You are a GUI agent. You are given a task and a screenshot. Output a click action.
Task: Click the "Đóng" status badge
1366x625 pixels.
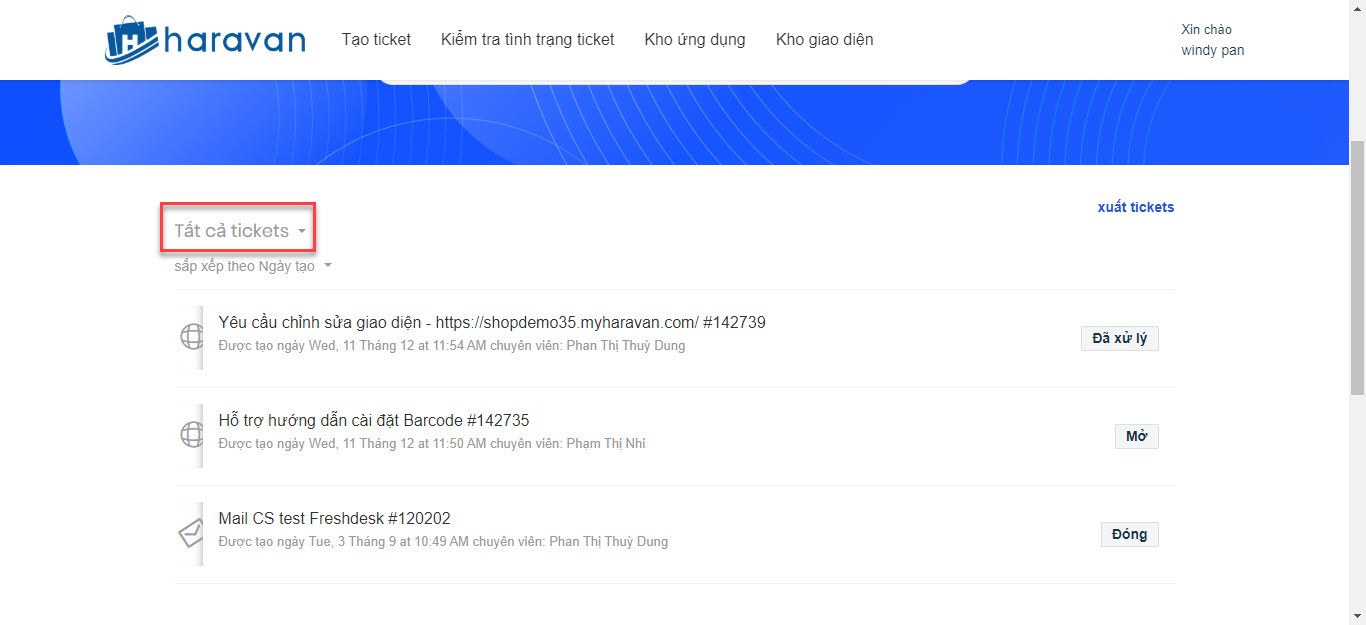(1129, 534)
